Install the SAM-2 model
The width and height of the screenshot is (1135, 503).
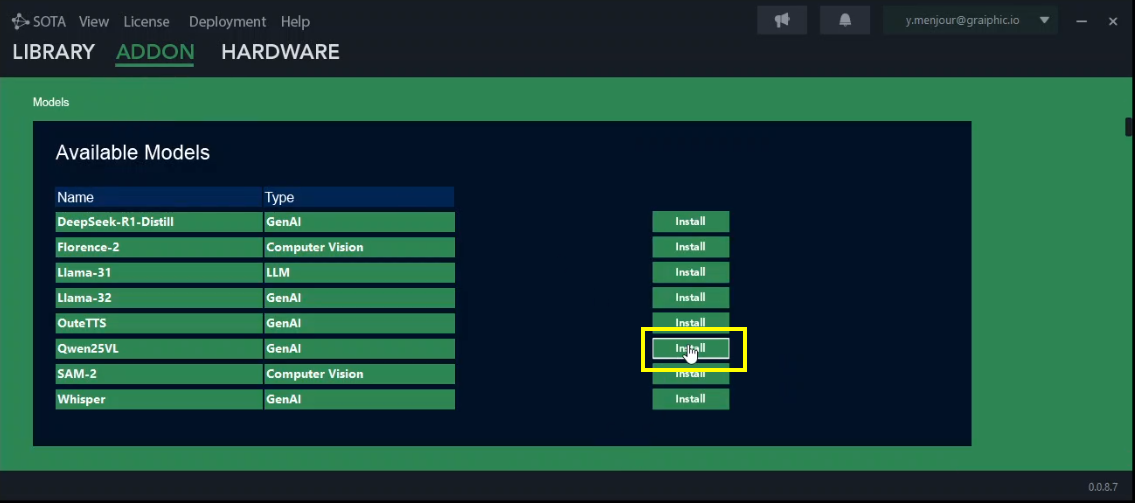(691, 373)
